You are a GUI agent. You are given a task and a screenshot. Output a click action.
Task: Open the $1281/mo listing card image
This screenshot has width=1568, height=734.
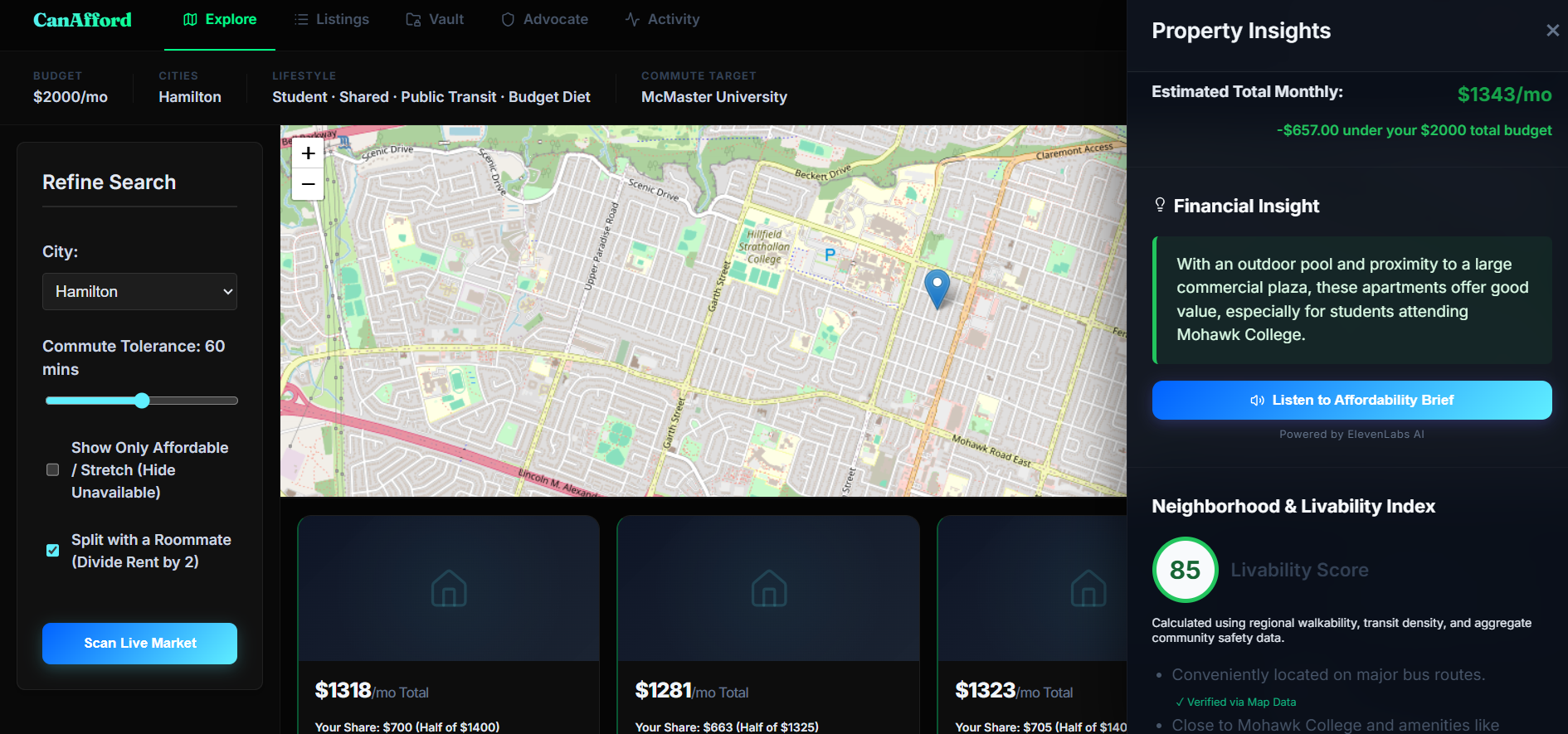pyautogui.click(x=768, y=589)
